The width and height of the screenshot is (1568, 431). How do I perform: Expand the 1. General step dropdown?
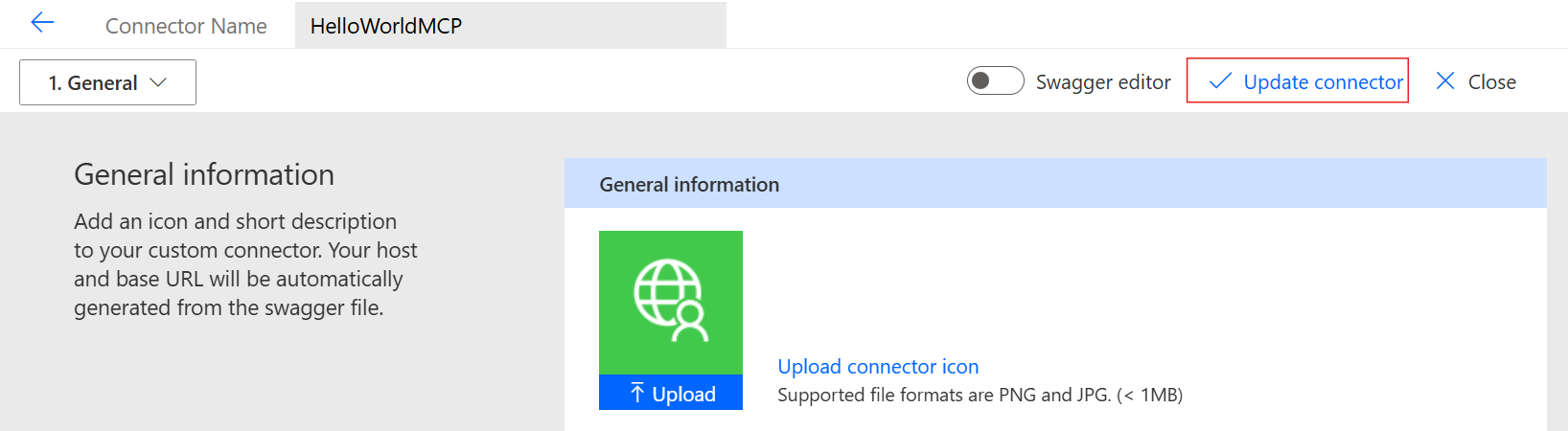click(107, 82)
